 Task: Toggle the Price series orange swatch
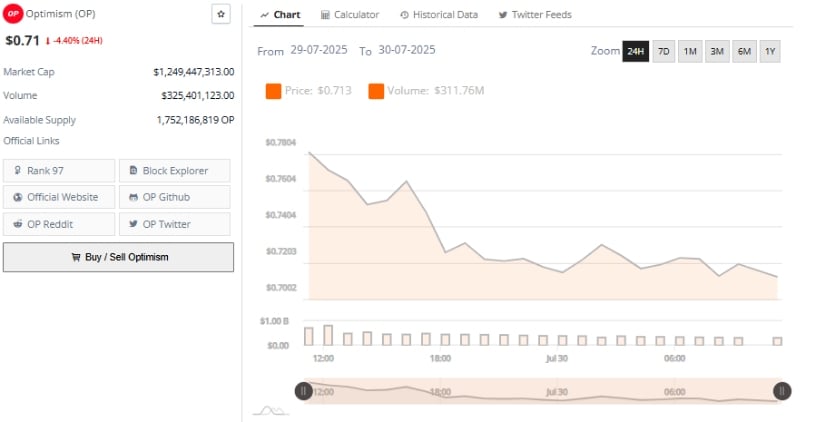tap(274, 91)
